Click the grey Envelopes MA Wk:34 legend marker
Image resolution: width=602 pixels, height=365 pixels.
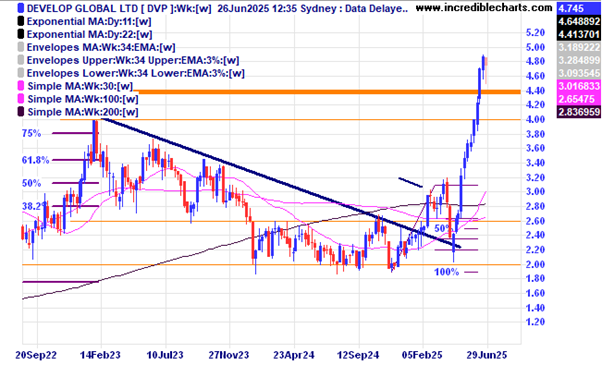click(21, 47)
